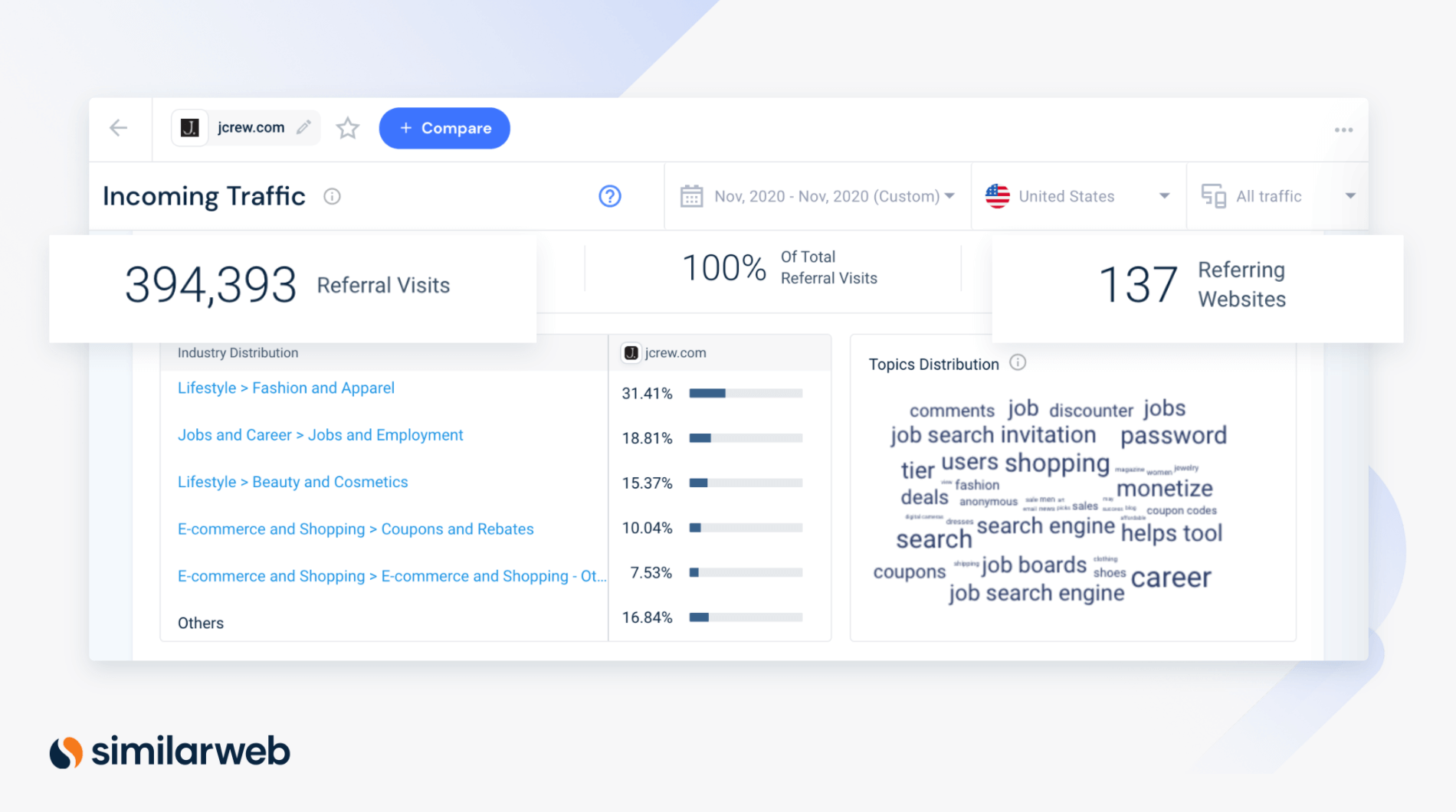Open the info icon beside Topics Distribution
This screenshot has height=812, width=1456.
click(1018, 362)
